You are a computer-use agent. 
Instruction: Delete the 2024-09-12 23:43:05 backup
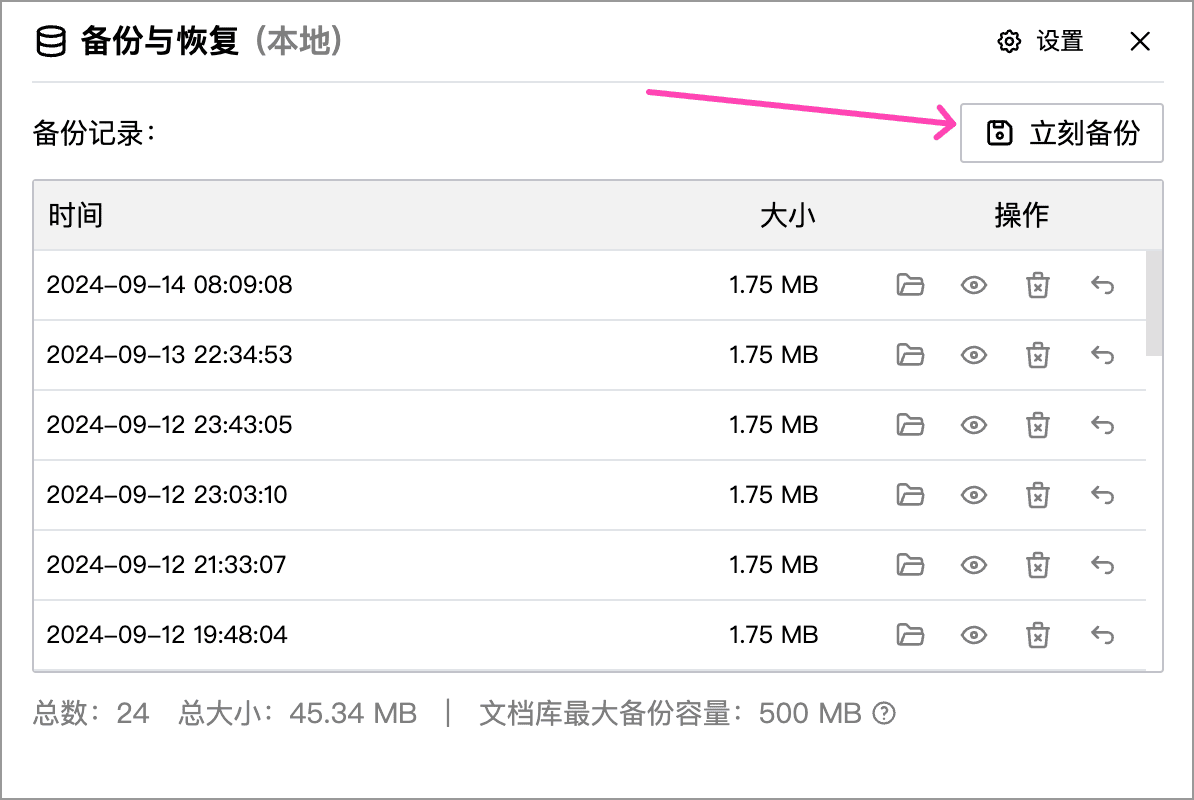pos(1038,425)
